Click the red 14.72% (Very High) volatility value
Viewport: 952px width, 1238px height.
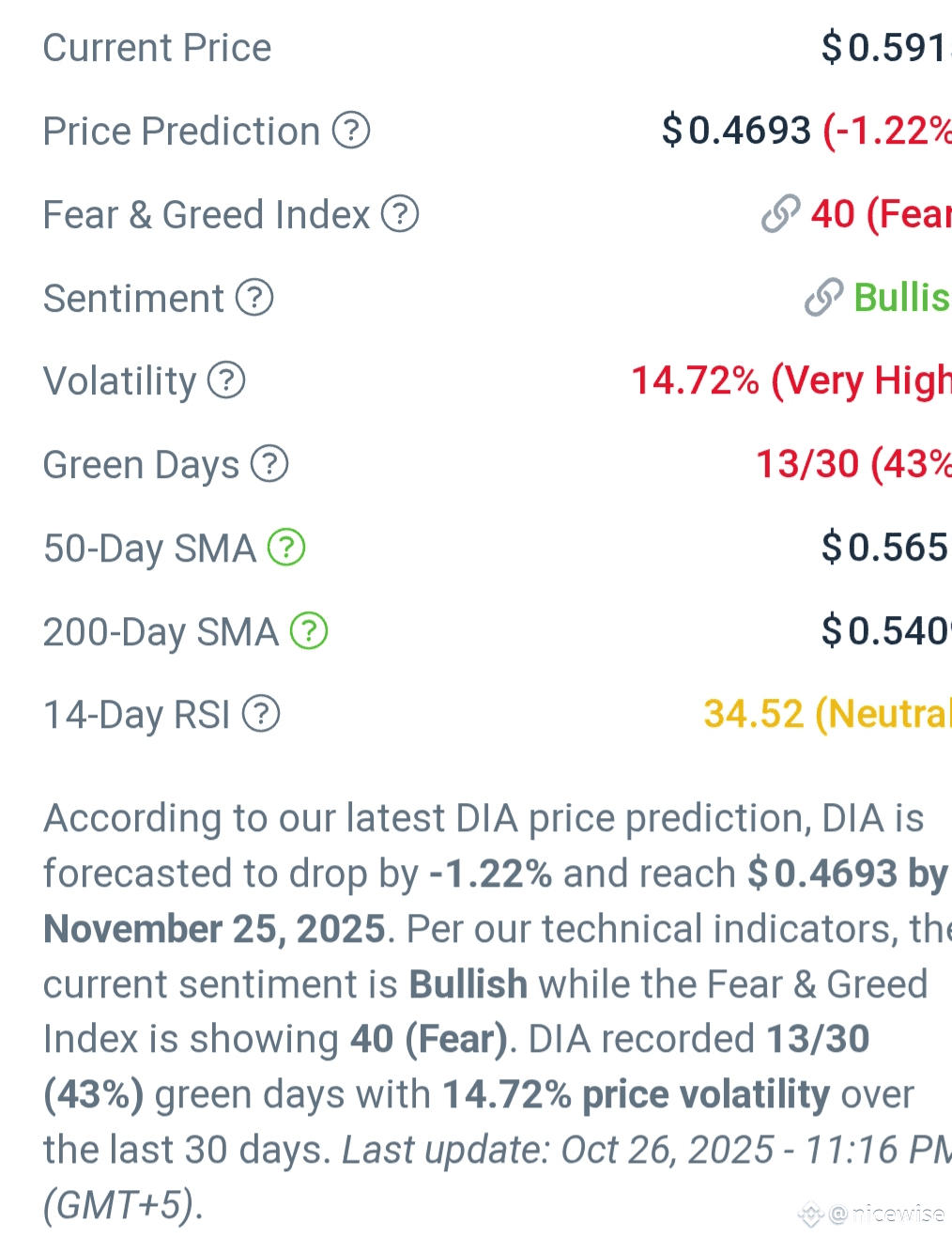[791, 380]
